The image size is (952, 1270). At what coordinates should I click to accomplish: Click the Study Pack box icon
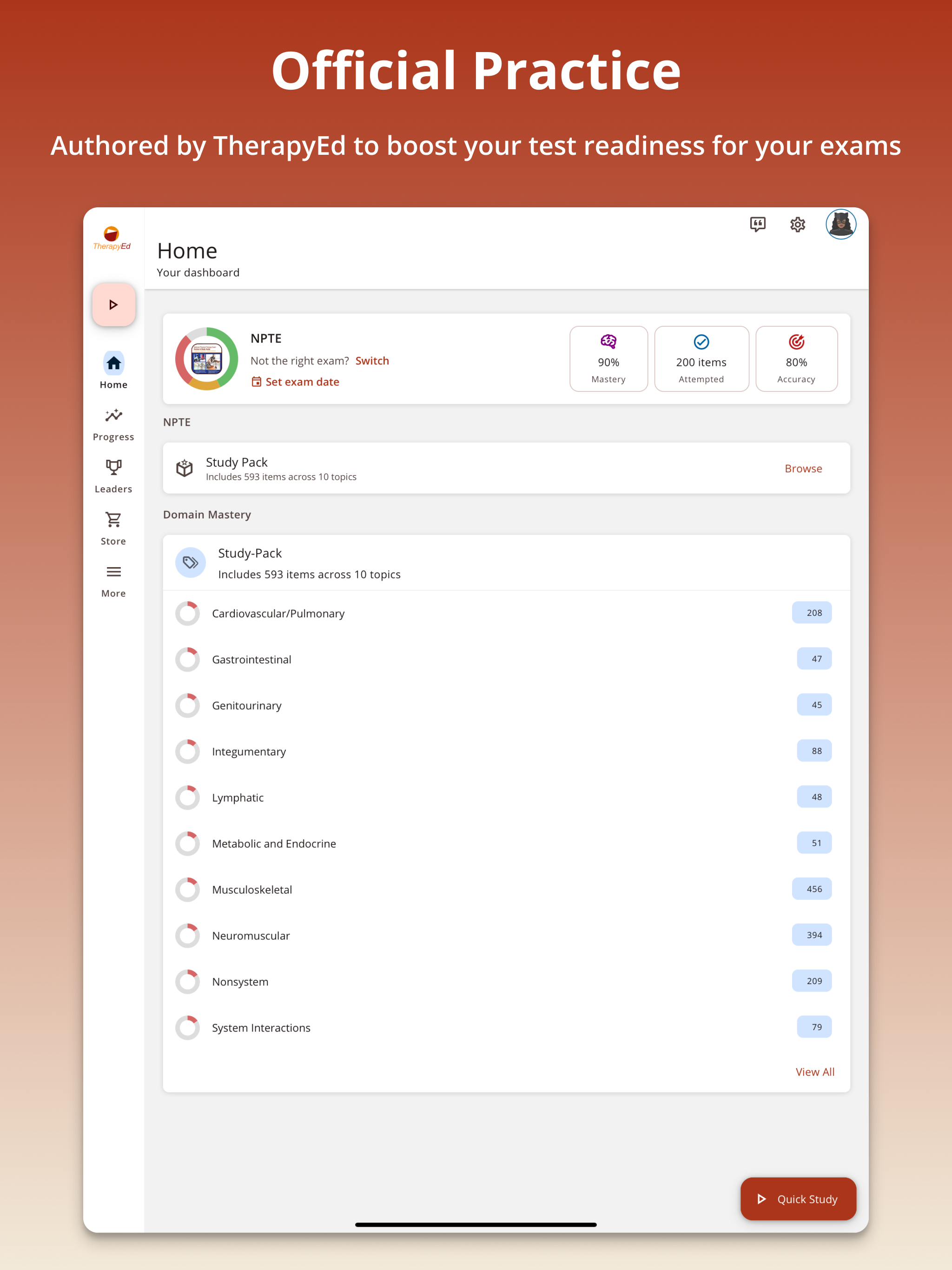(x=185, y=469)
